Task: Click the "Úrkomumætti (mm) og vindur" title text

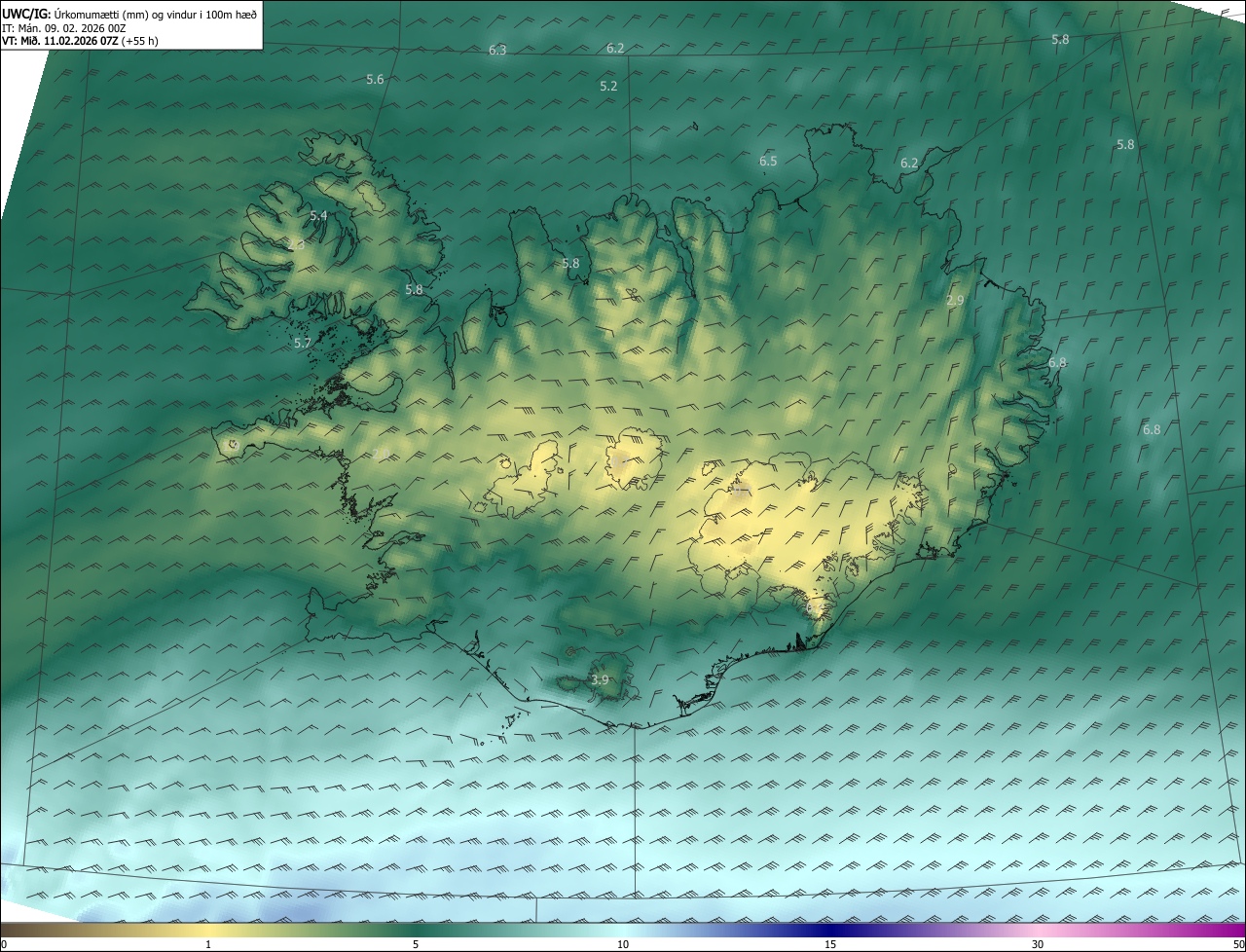Action: coord(155,15)
